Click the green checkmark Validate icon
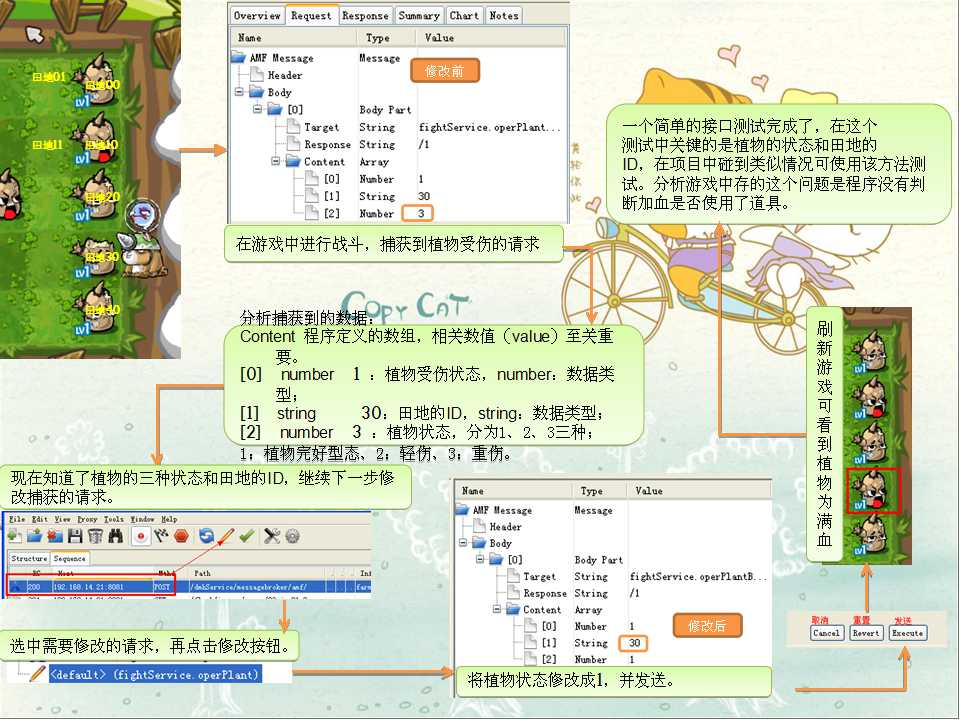960x720 pixels. (247, 537)
